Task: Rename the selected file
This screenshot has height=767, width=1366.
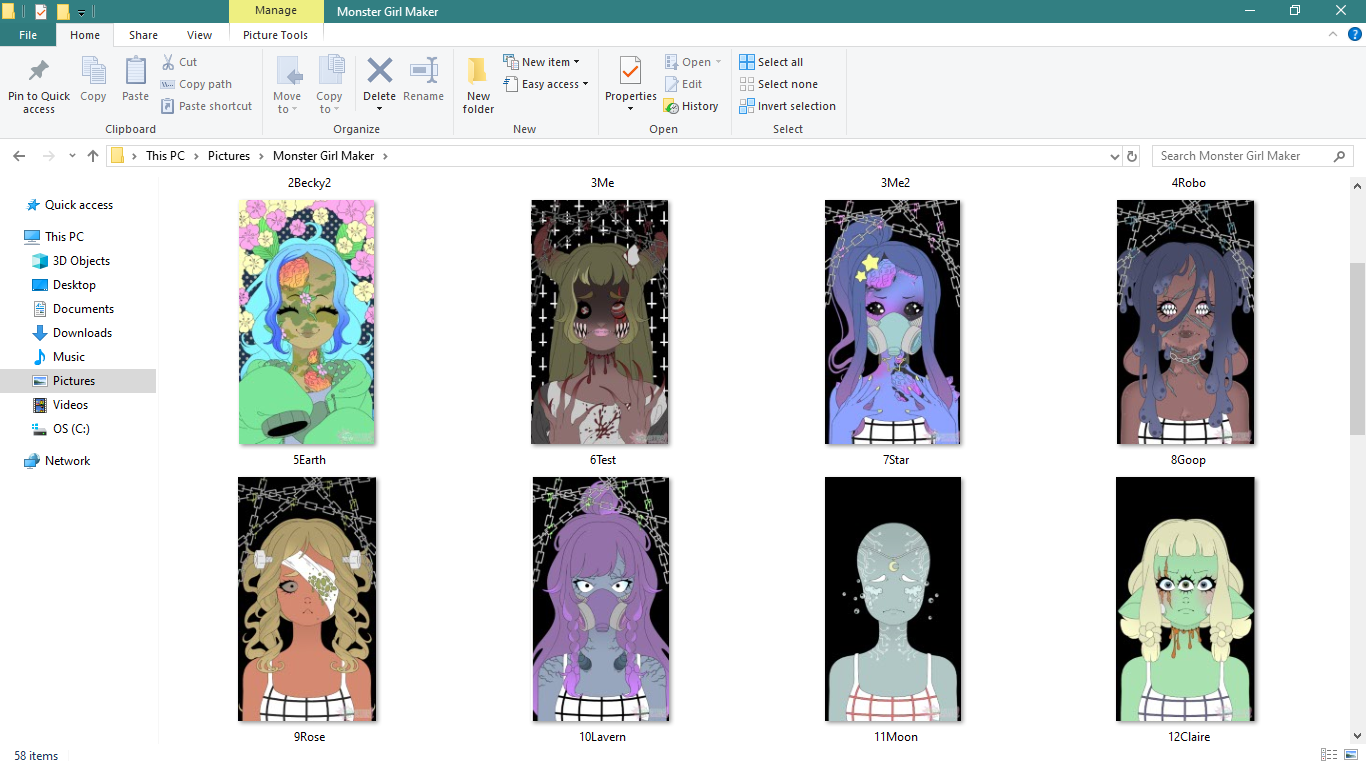Action: tap(423, 80)
